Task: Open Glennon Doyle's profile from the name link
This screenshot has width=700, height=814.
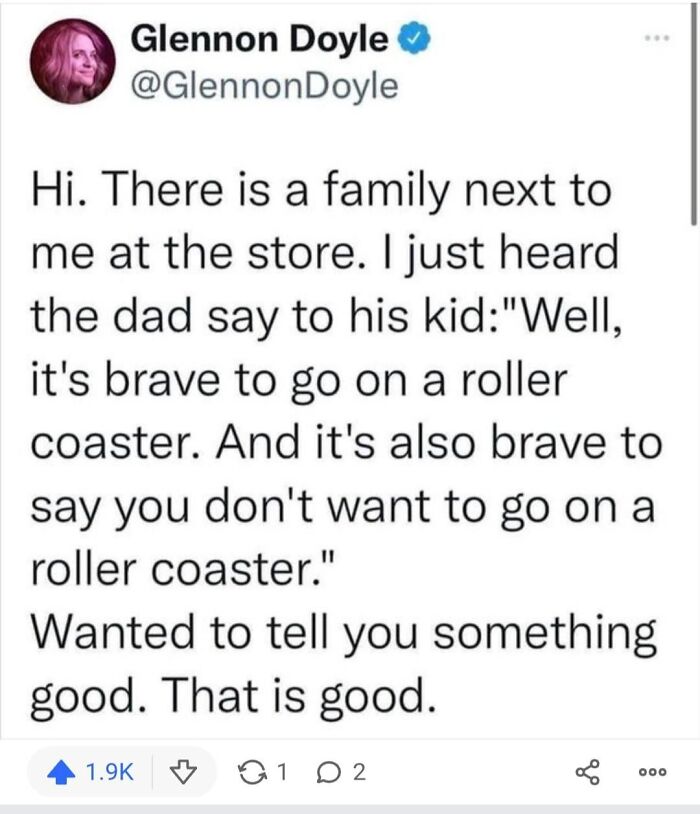Action: point(260,37)
